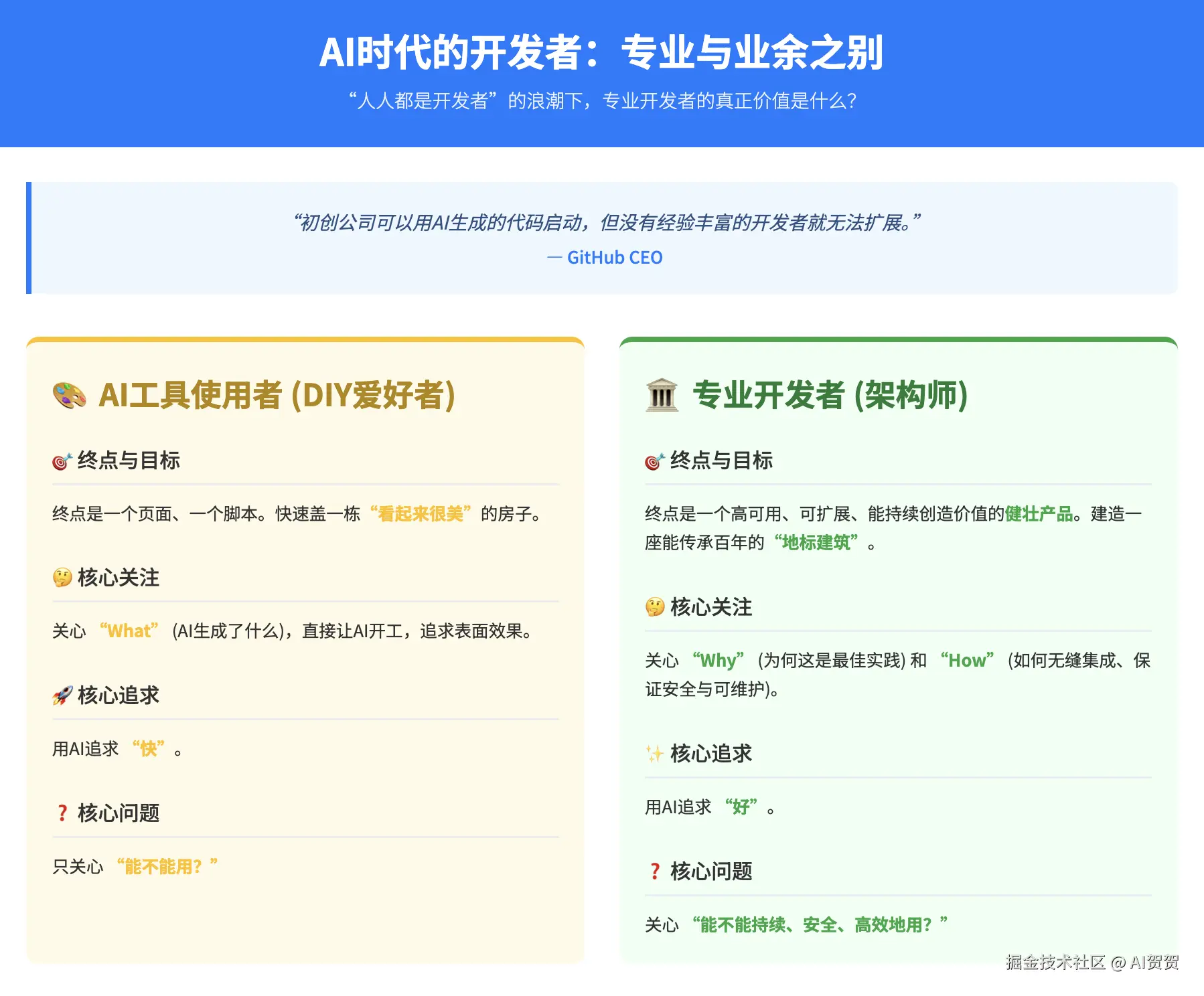Viewport: 1204px width, 996px height.
Task: Click the text "直接让AI开工"
Action: coord(352,631)
